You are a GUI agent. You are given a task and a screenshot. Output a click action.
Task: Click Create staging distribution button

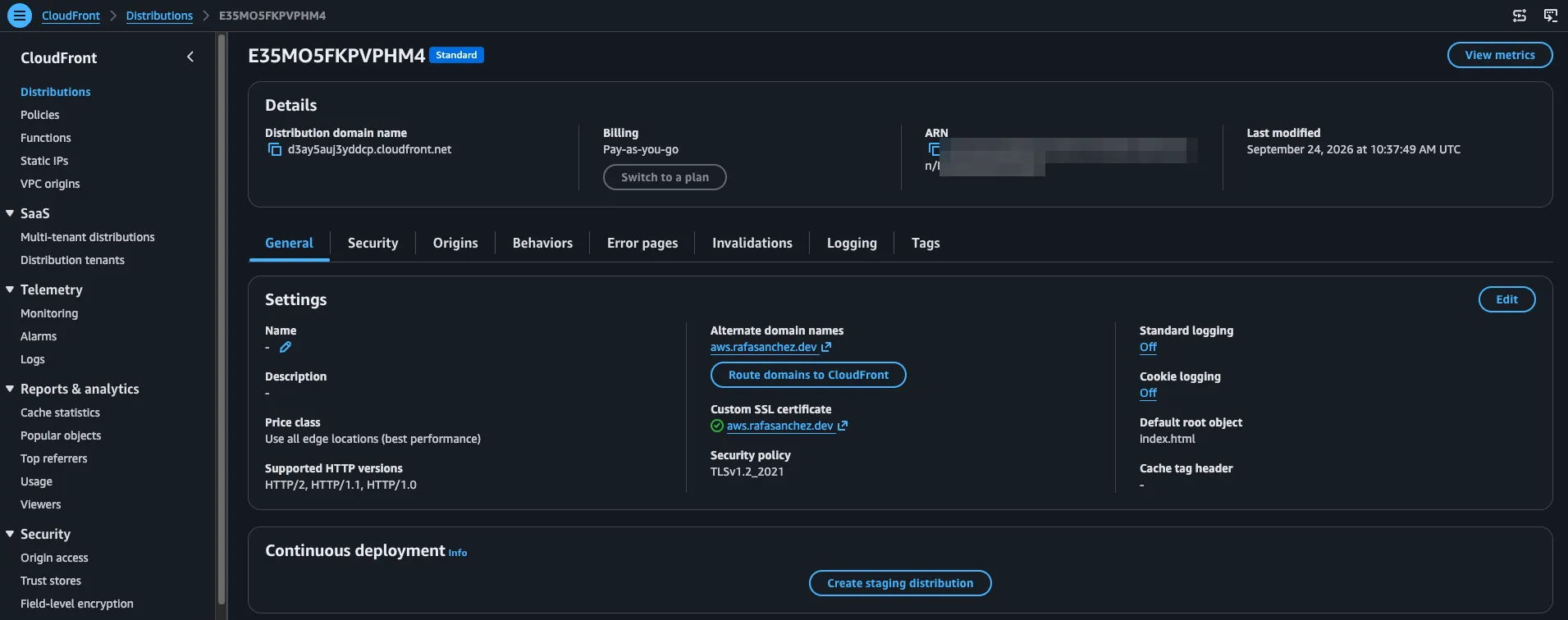900,583
